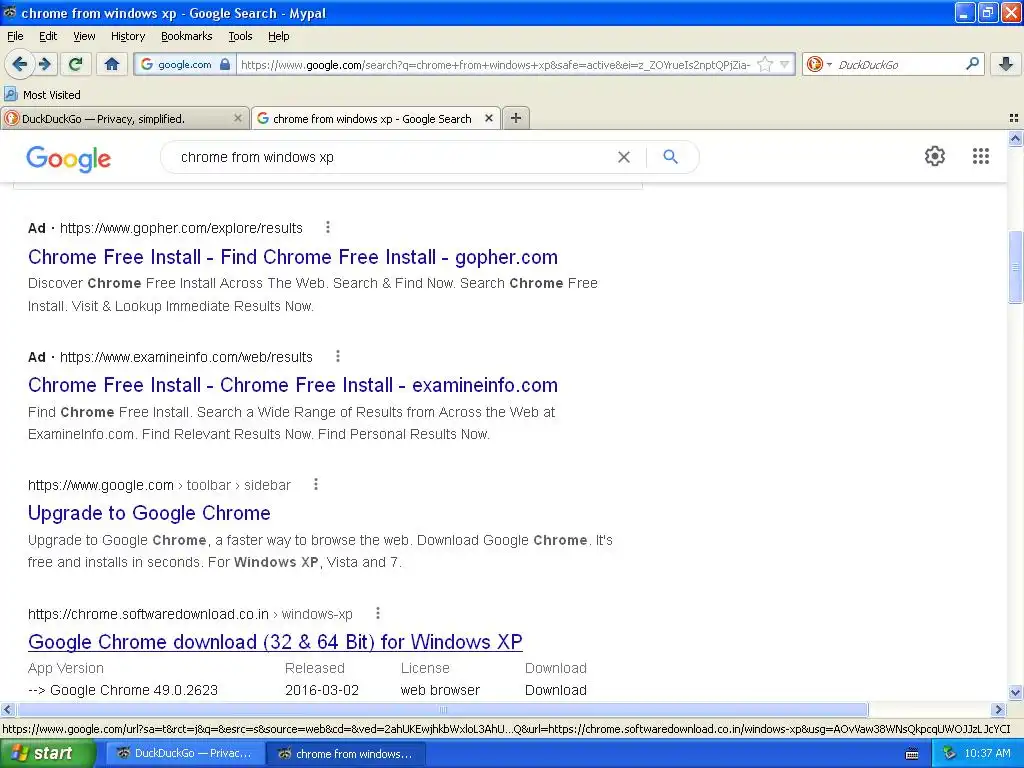Image resolution: width=1024 pixels, height=768 pixels.
Task: Switch to chrome from windows taskbar window
Action: 345,753
